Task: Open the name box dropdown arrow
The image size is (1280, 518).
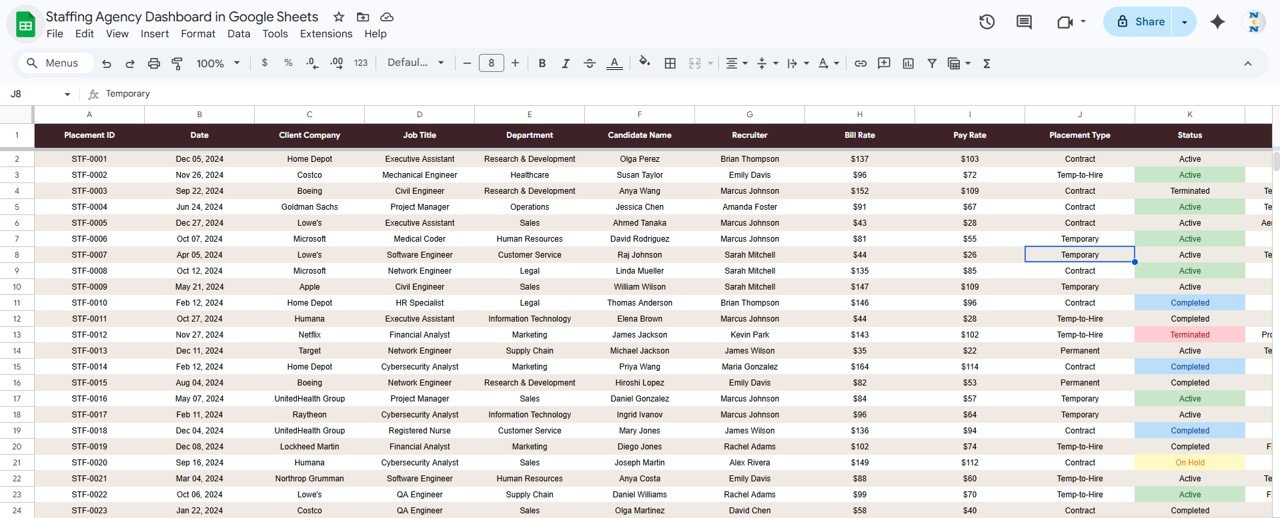Action: click(x=67, y=94)
